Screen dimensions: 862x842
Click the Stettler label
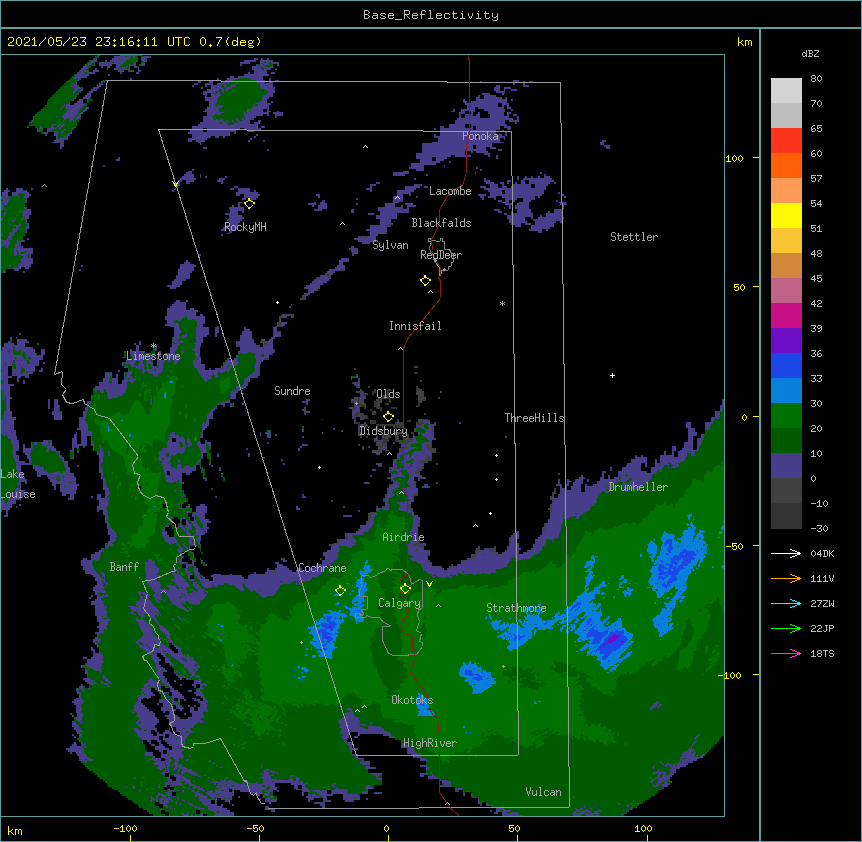click(634, 237)
